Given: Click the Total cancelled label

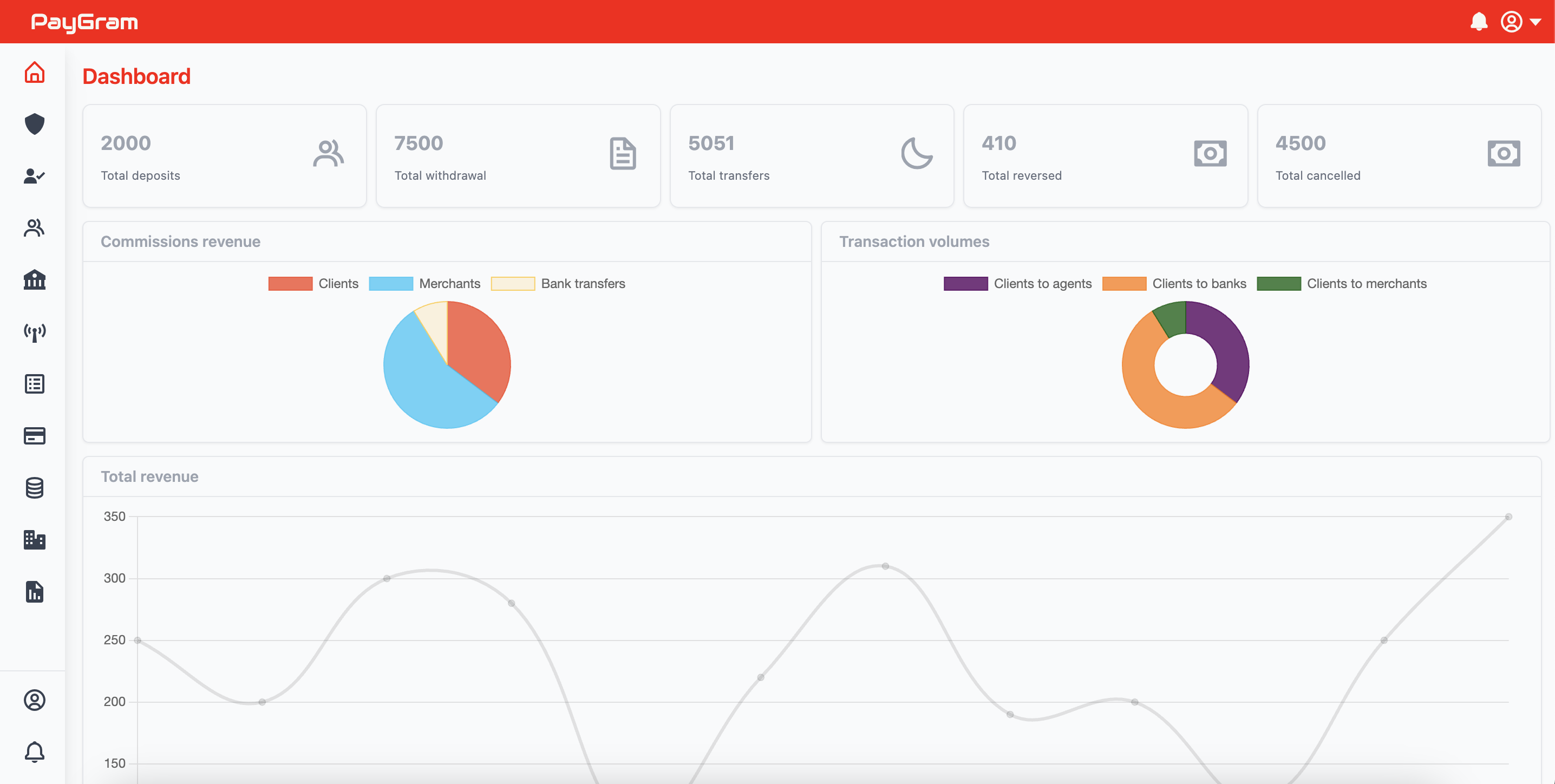Looking at the screenshot, I should click(x=1318, y=175).
